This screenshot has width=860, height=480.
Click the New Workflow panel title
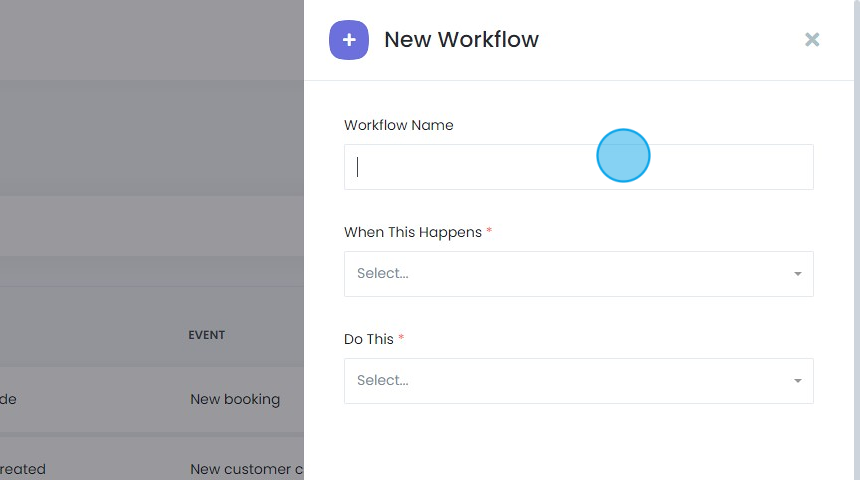pos(461,39)
